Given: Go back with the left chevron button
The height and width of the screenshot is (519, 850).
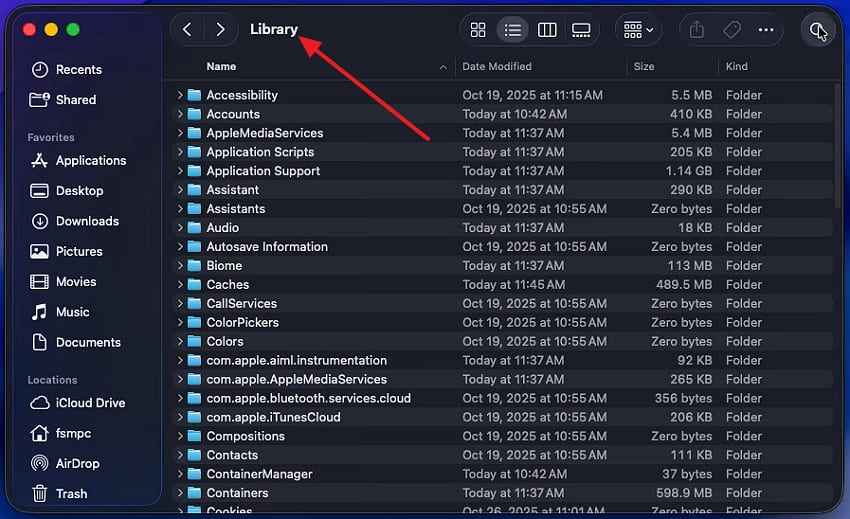Looking at the screenshot, I should click(188, 29).
